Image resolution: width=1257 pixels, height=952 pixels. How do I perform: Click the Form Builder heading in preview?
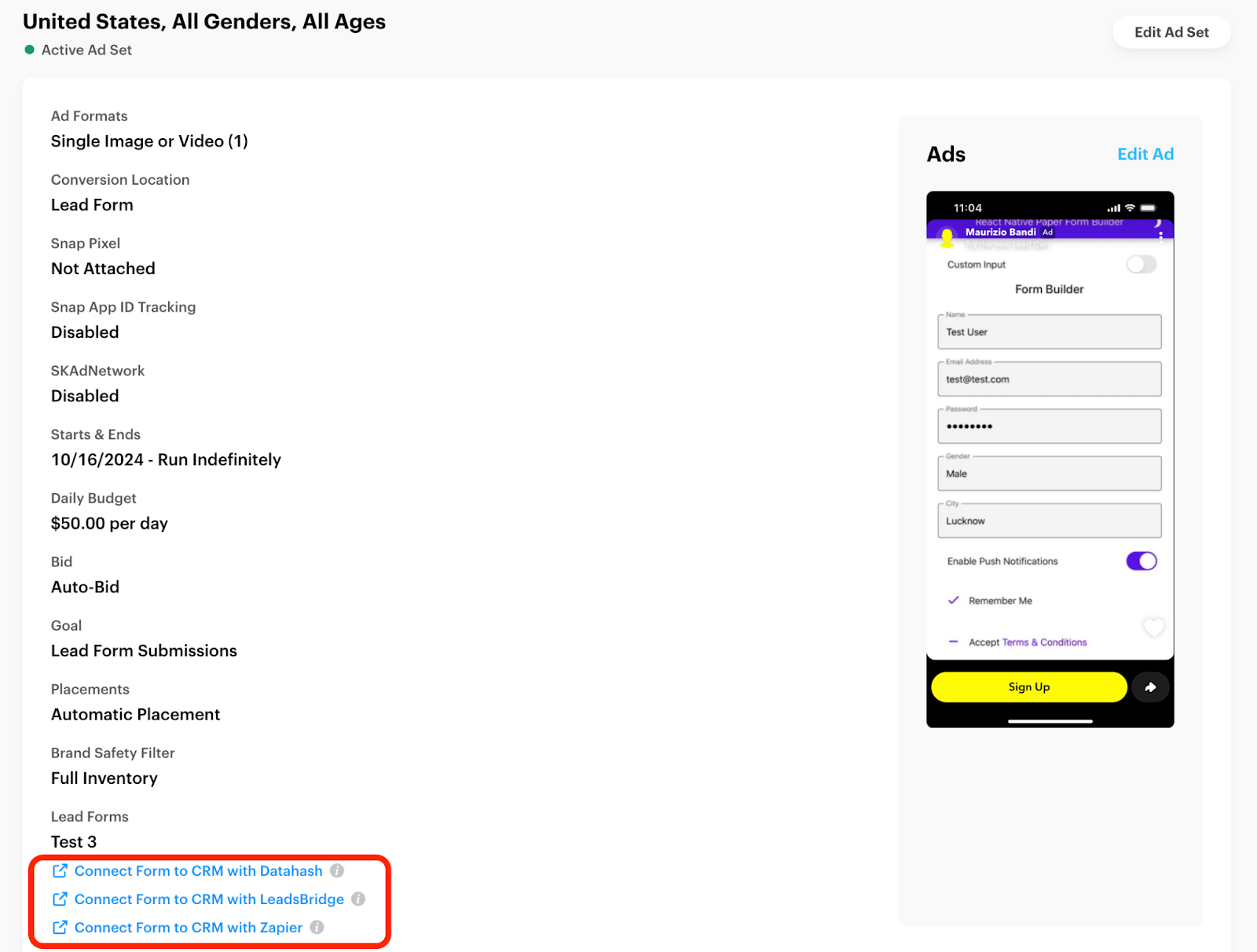[1049, 289]
